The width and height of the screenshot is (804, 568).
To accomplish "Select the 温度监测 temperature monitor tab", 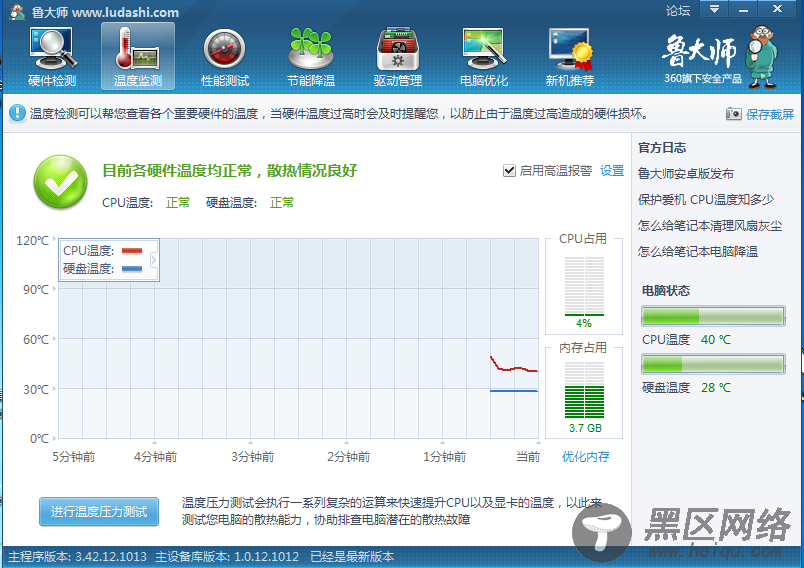I will 137,57.
